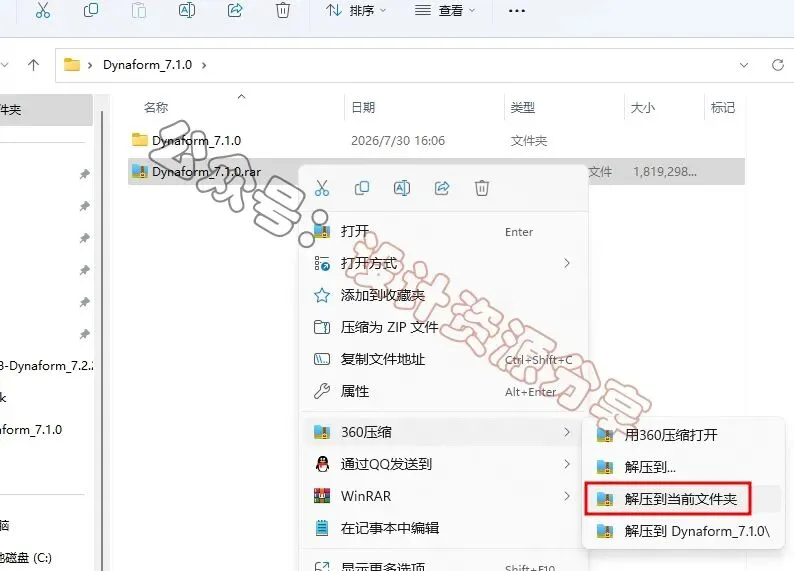This screenshot has width=794, height=571.
Task: Click the Rename icon in Explorer toolbar
Action: point(186,10)
